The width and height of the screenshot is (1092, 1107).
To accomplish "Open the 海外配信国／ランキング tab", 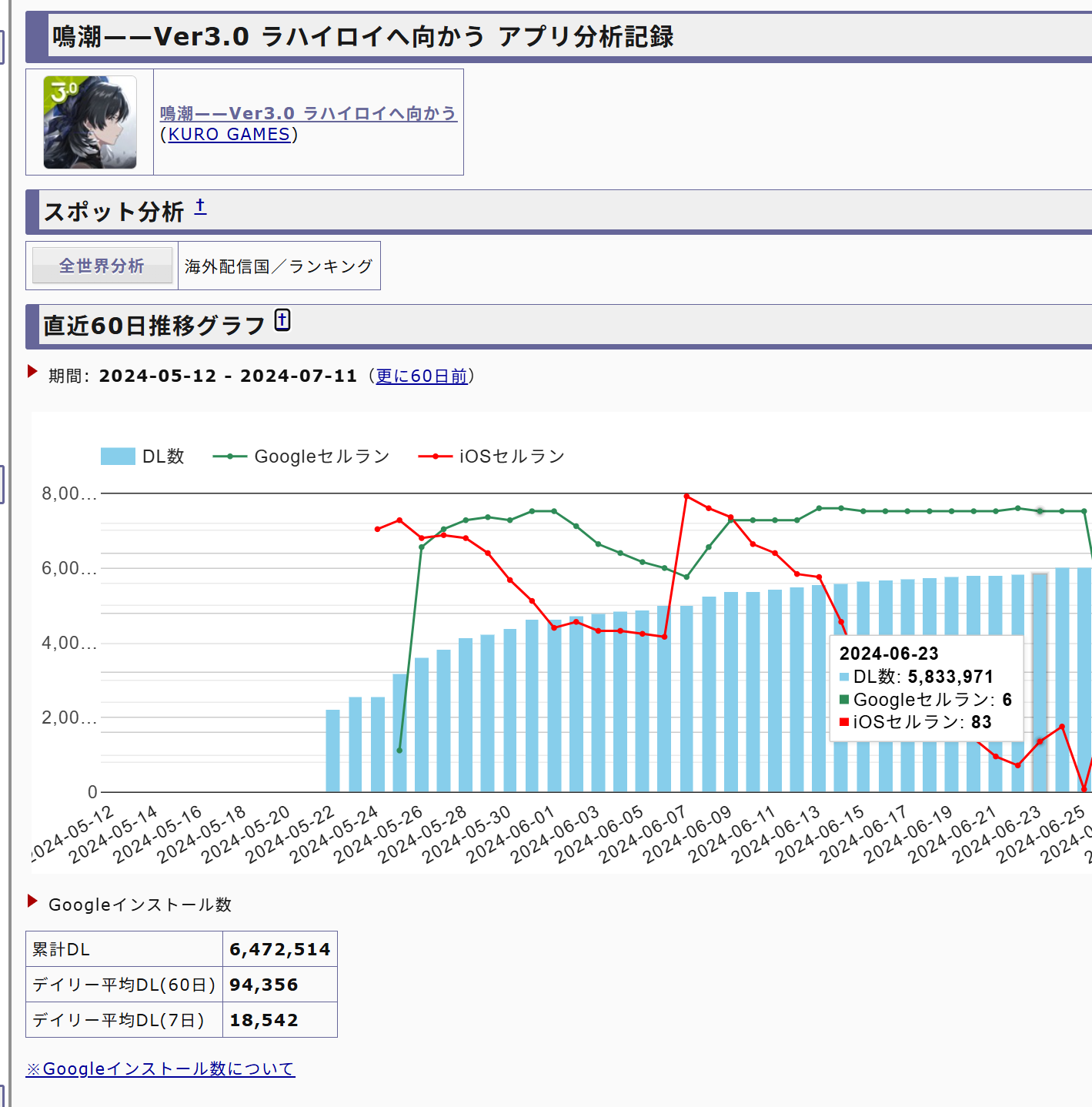I will (x=279, y=266).
